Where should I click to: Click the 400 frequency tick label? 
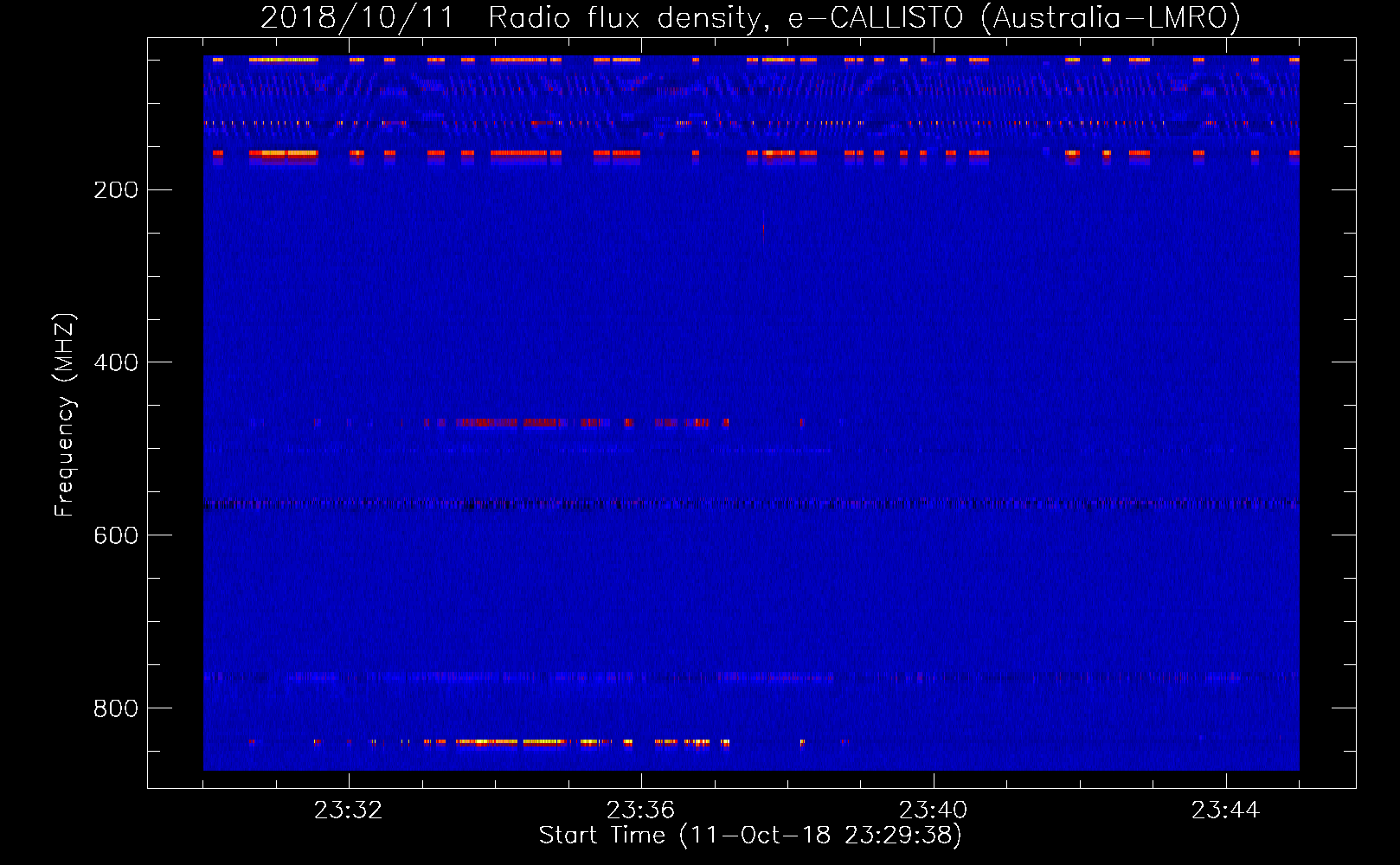click(116, 362)
